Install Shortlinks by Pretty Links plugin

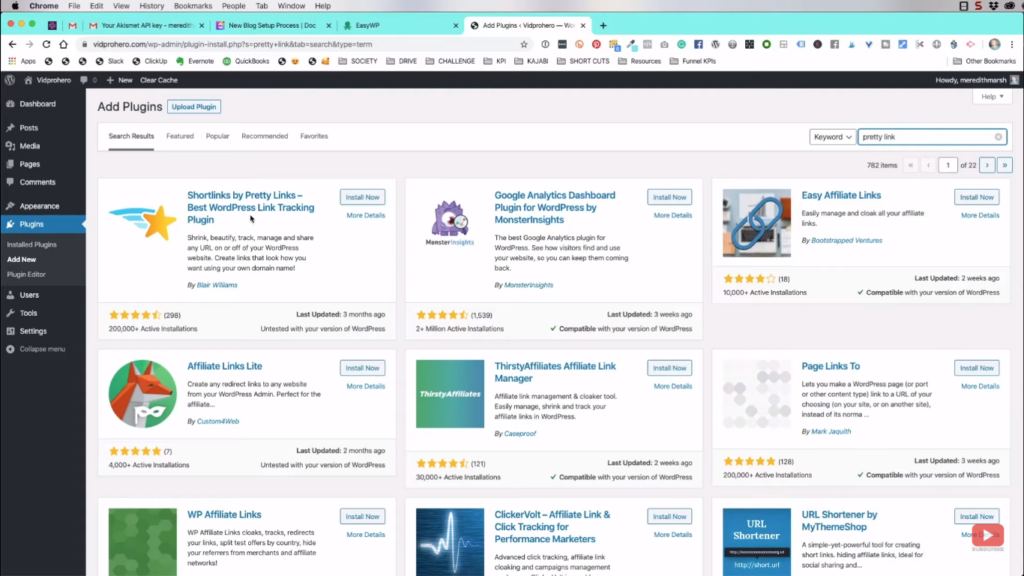click(362, 197)
